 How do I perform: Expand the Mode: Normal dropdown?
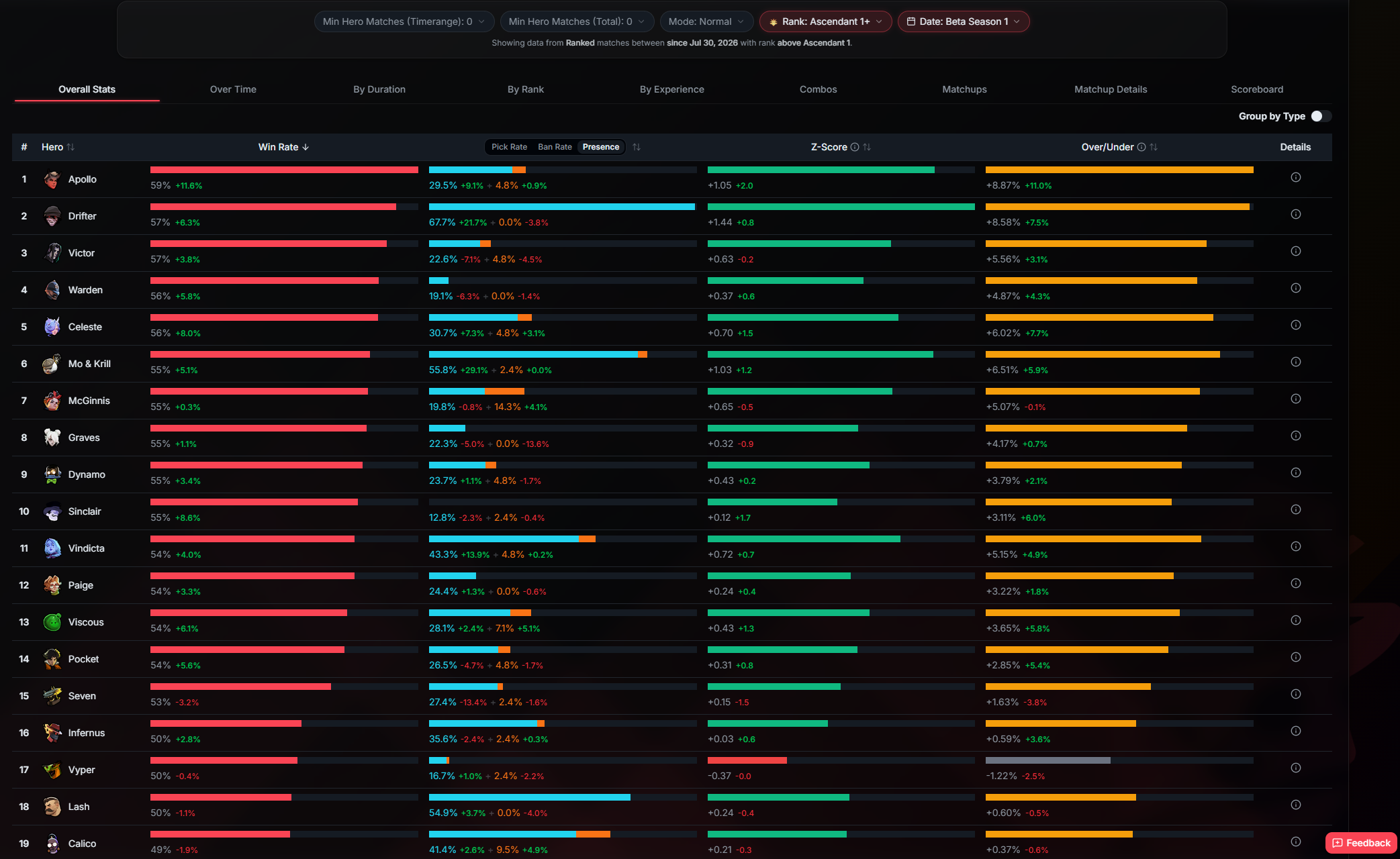pyautogui.click(x=706, y=21)
